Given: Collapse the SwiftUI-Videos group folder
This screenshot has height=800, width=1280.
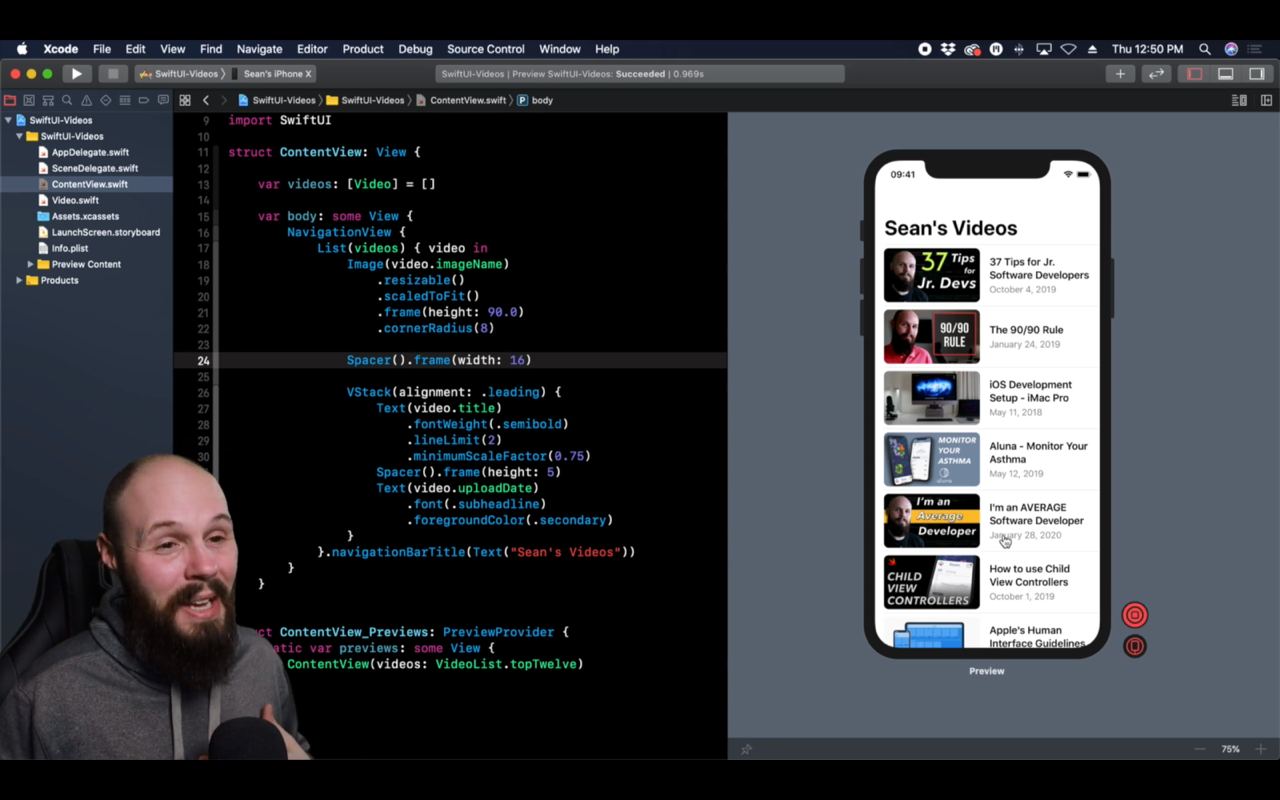Looking at the screenshot, I should (x=19, y=136).
